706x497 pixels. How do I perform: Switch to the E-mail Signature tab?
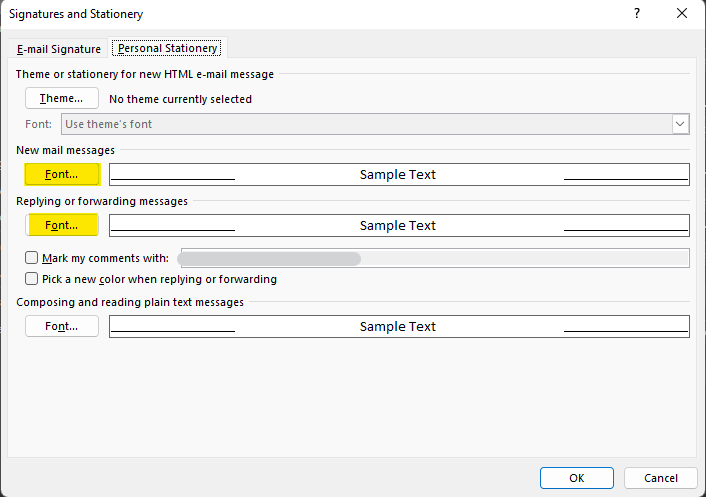(59, 49)
